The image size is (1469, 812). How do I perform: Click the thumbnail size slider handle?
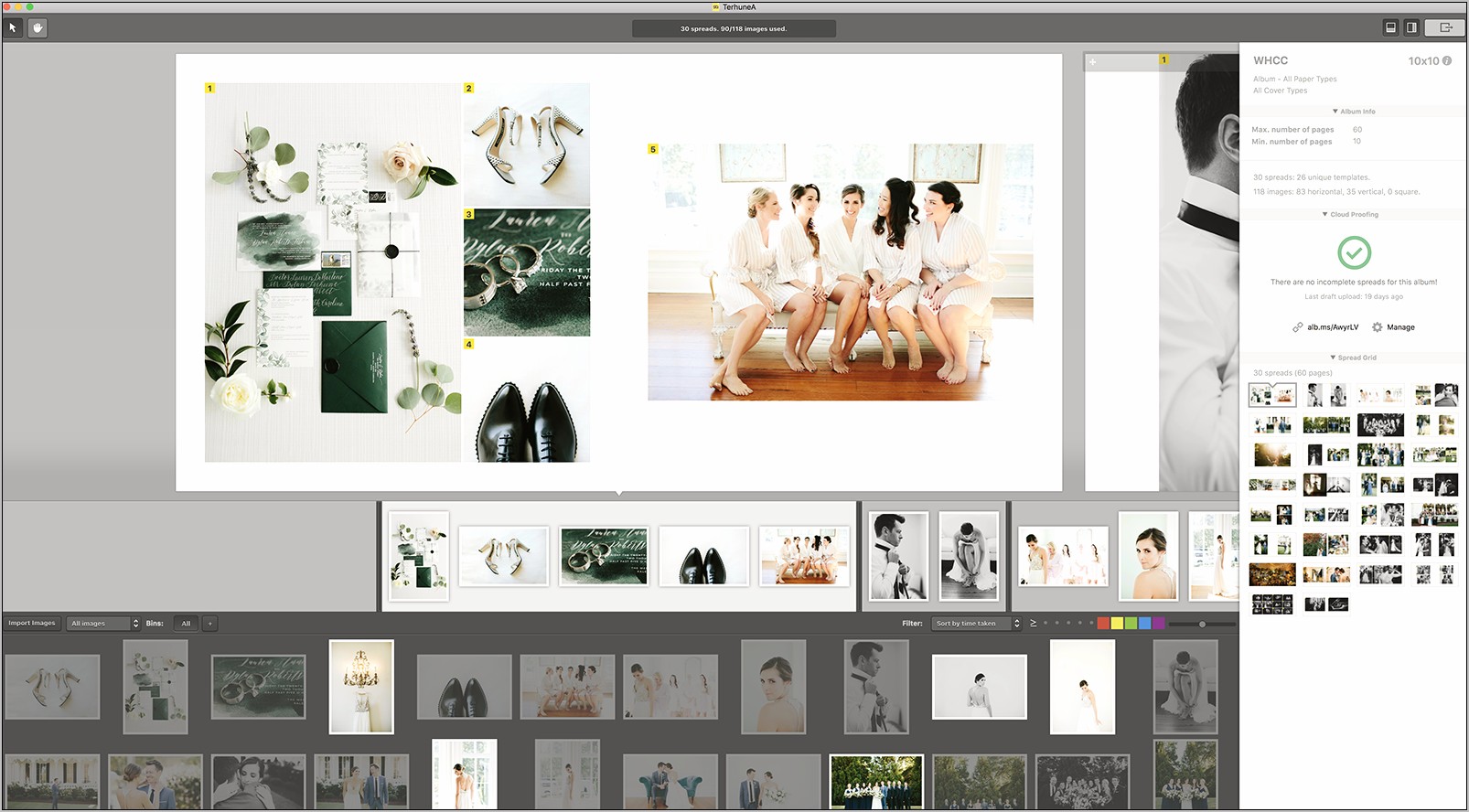(x=1202, y=624)
